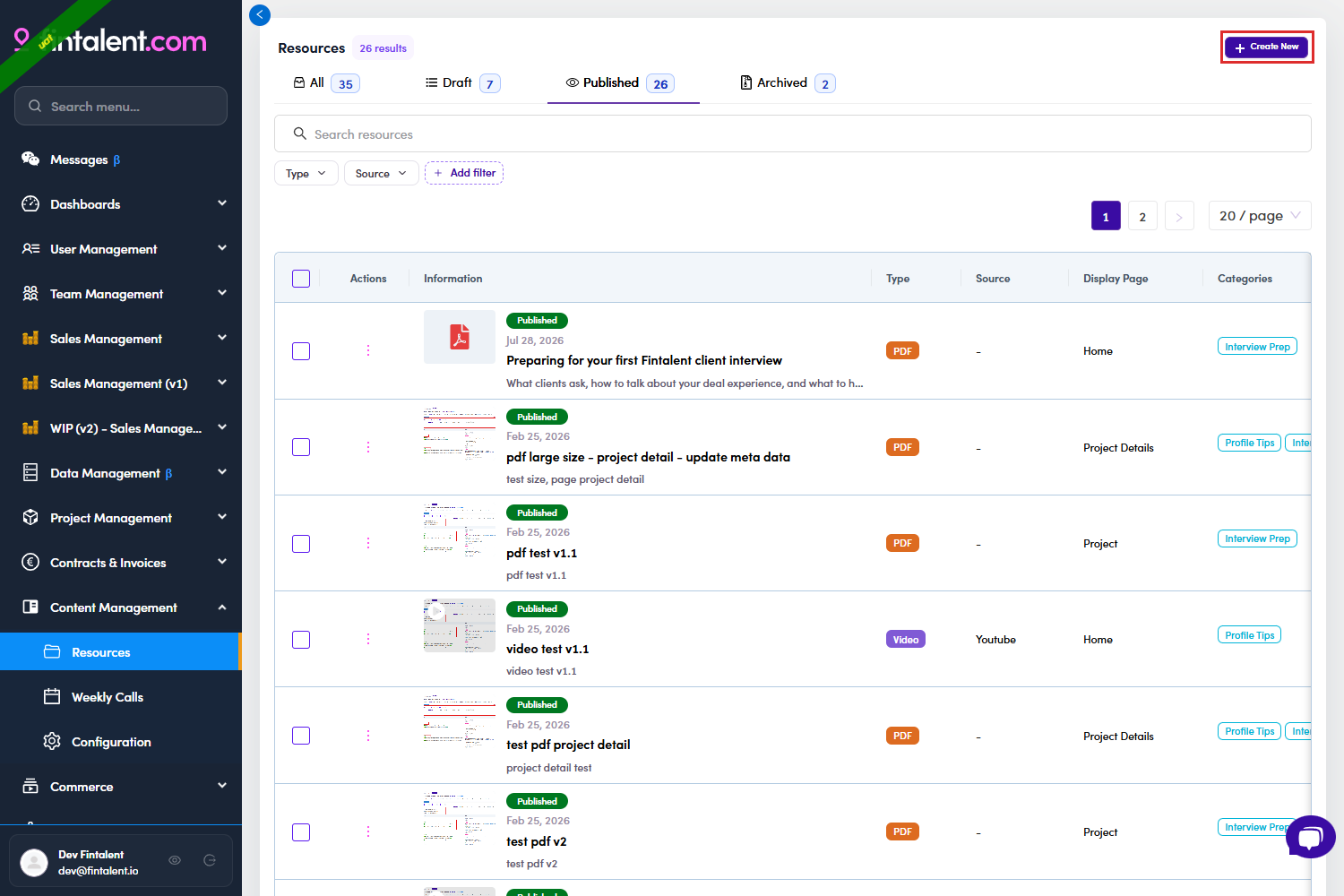
Task: Select checkbox for Preparing for your first interview row
Action: tap(301, 351)
